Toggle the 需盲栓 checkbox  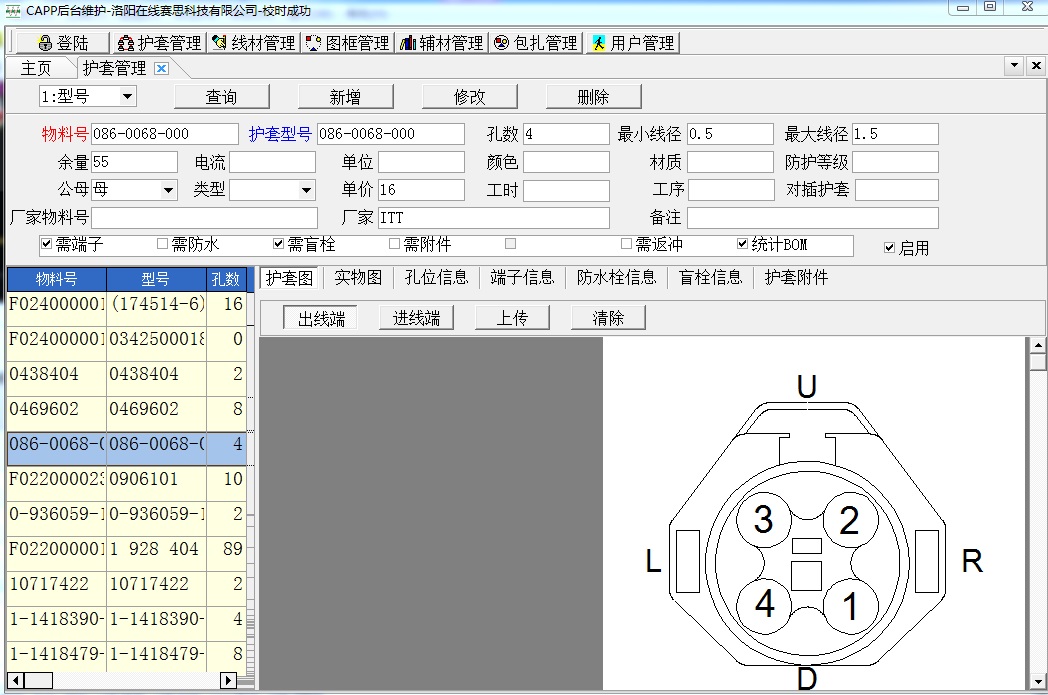coord(279,244)
